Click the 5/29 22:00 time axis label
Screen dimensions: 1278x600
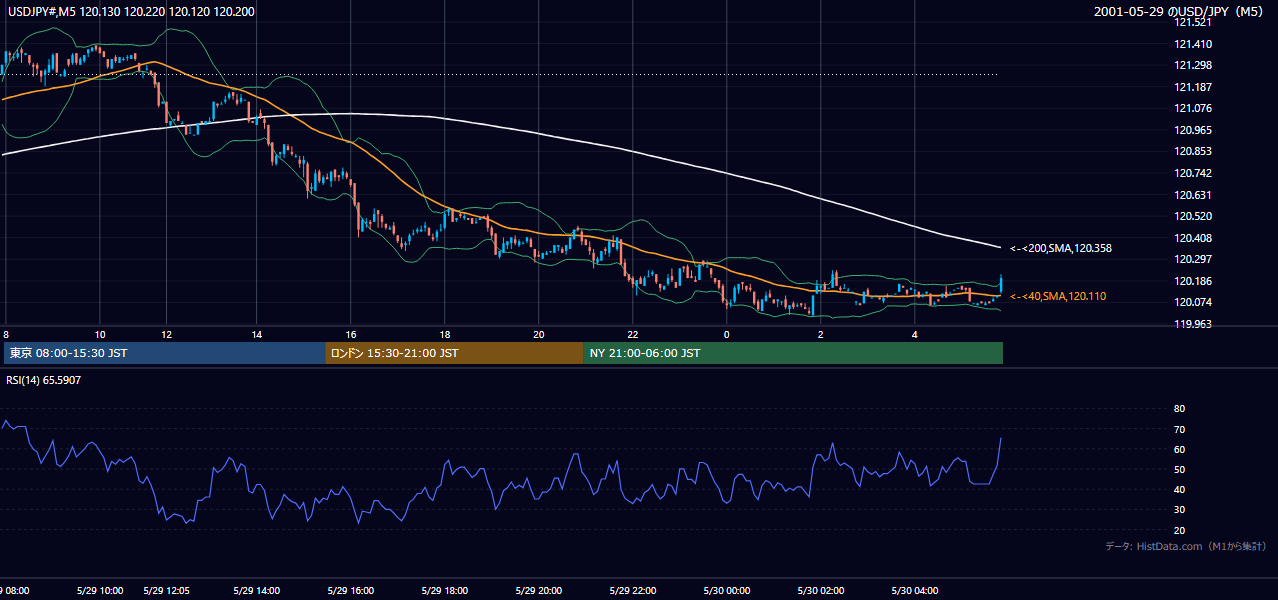tap(632, 590)
